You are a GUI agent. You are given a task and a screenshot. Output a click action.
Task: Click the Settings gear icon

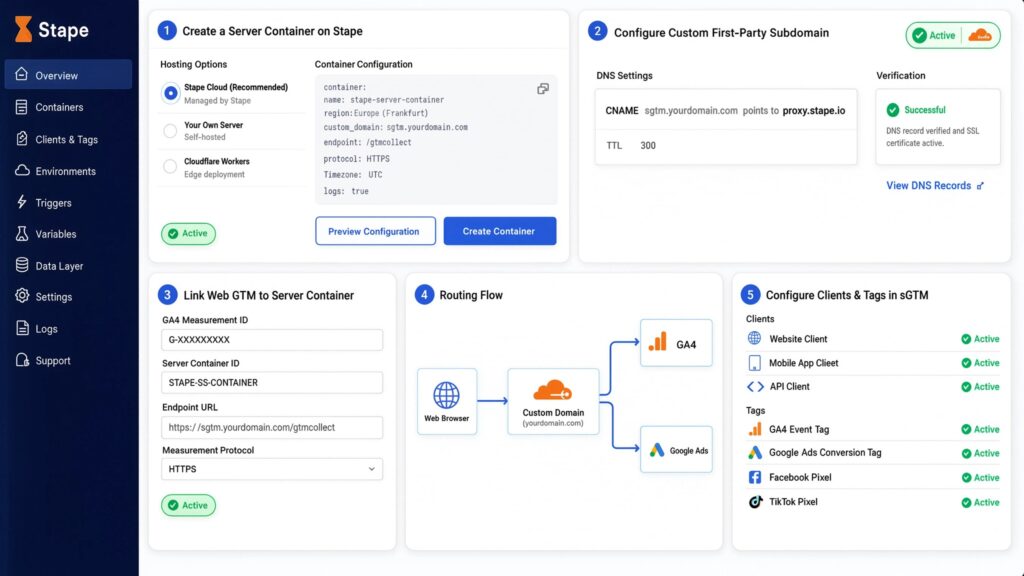pos(22,296)
